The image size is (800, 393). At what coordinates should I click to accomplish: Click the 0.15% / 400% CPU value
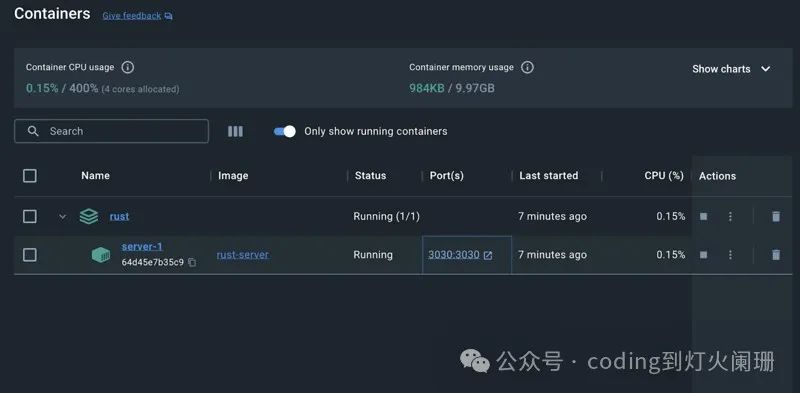click(x=62, y=88)
